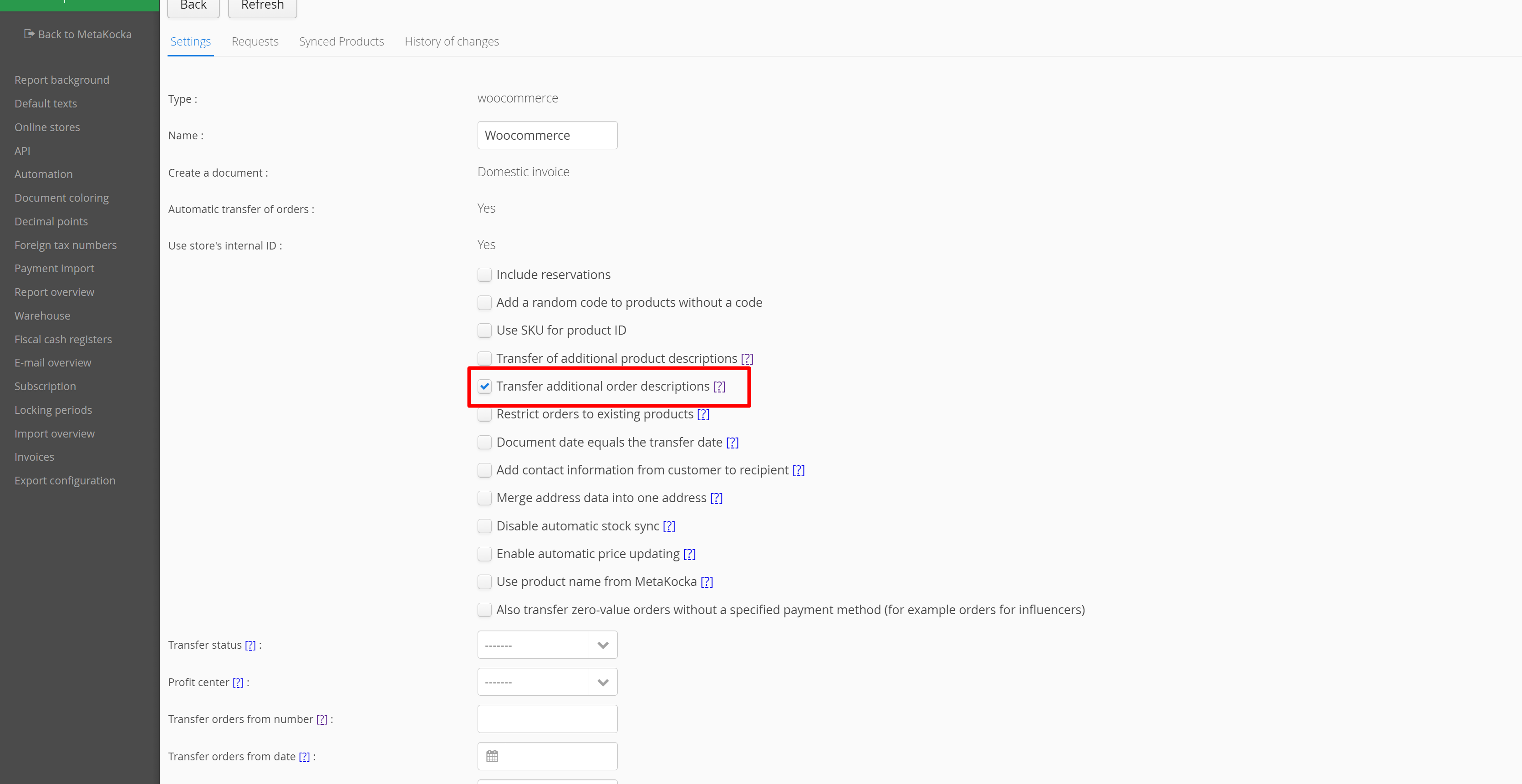Viewport: 1522px width, 784px height.
Task: Open the Transfer status dropdown
Action: pos(547,645)
